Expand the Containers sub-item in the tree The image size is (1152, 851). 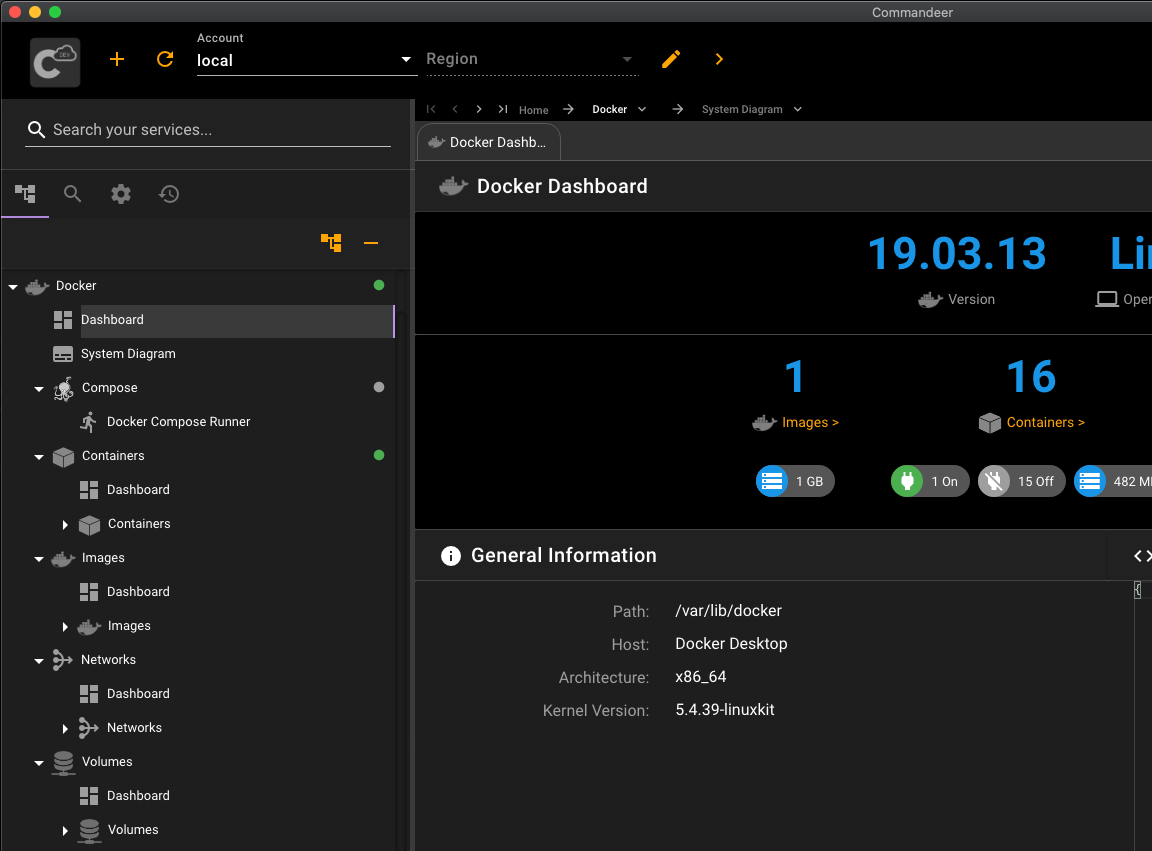[x=65, y=525]
